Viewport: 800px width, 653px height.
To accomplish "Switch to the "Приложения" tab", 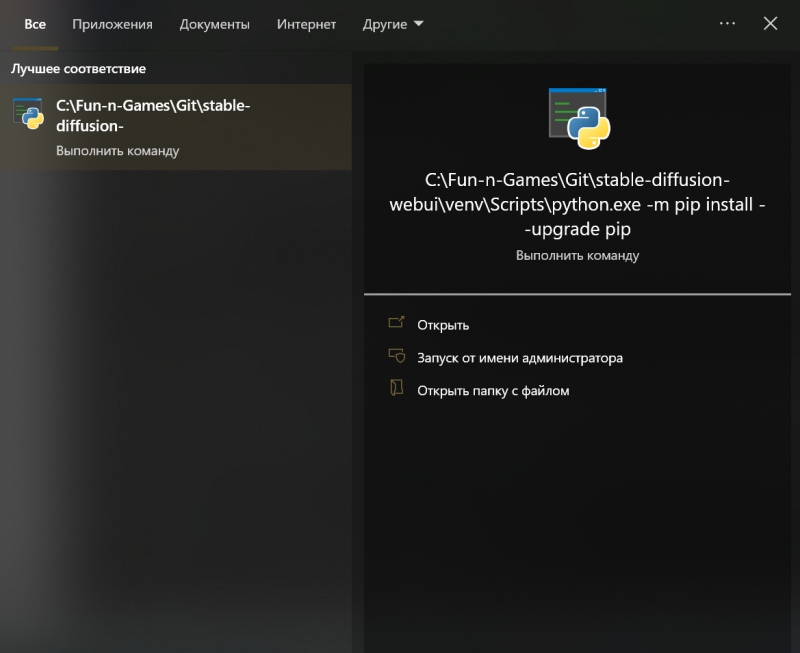I will click(x=112, y=24).
